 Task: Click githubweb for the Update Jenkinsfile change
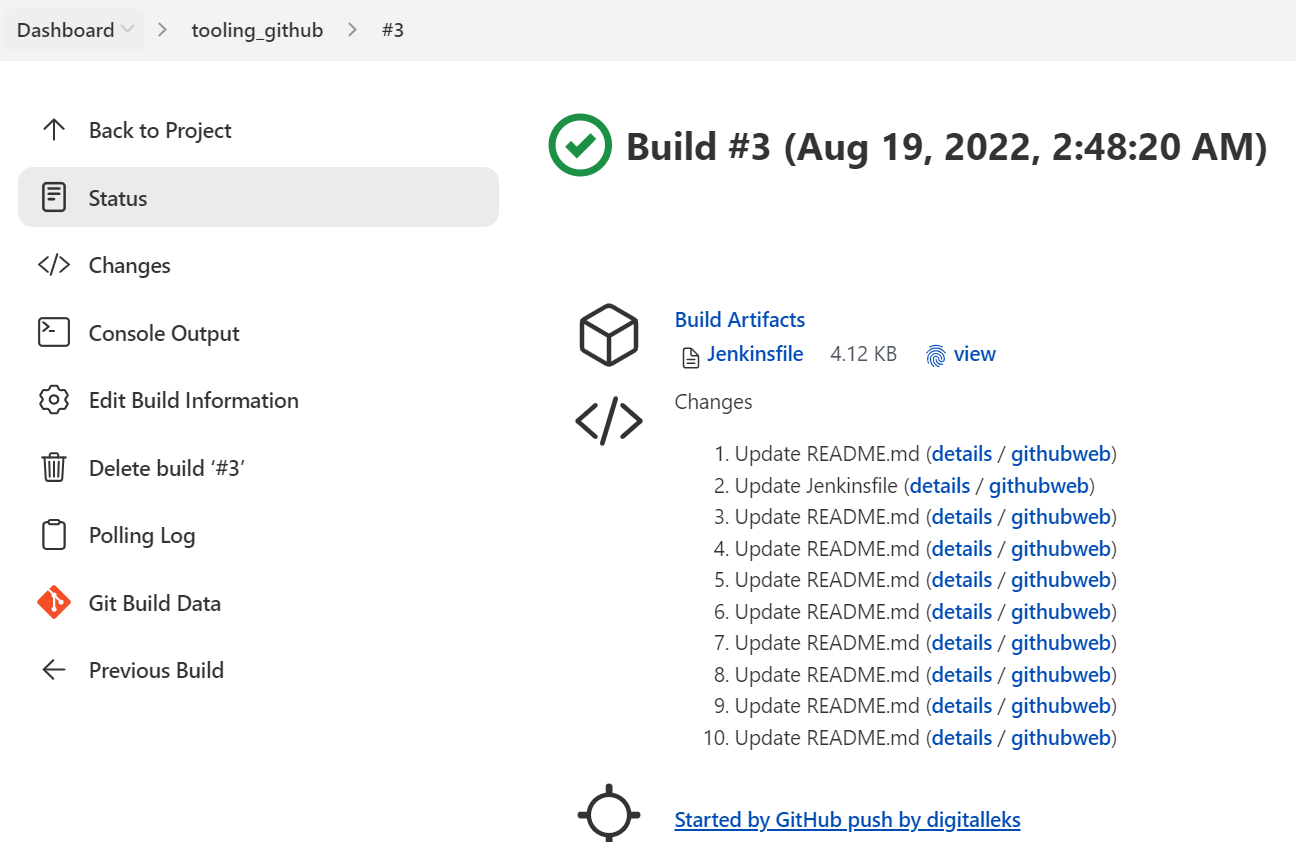(1038, 485)
